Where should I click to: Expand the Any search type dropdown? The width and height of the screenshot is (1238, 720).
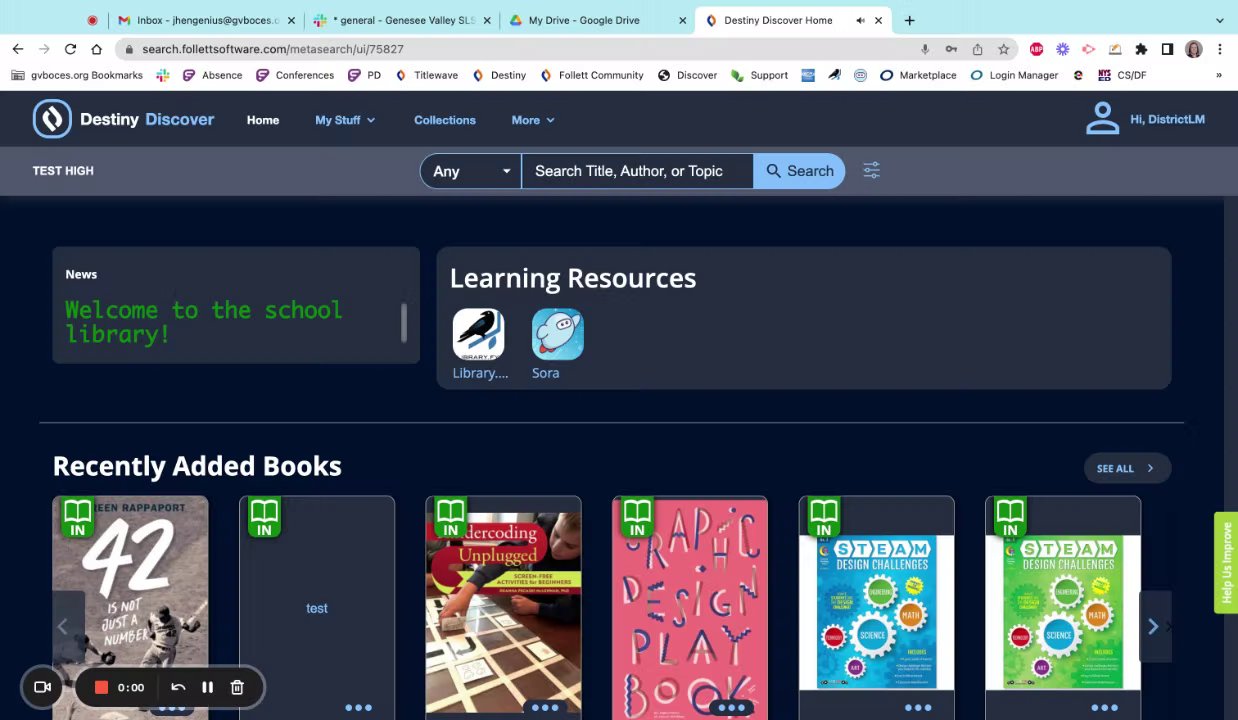click(471, 171)
